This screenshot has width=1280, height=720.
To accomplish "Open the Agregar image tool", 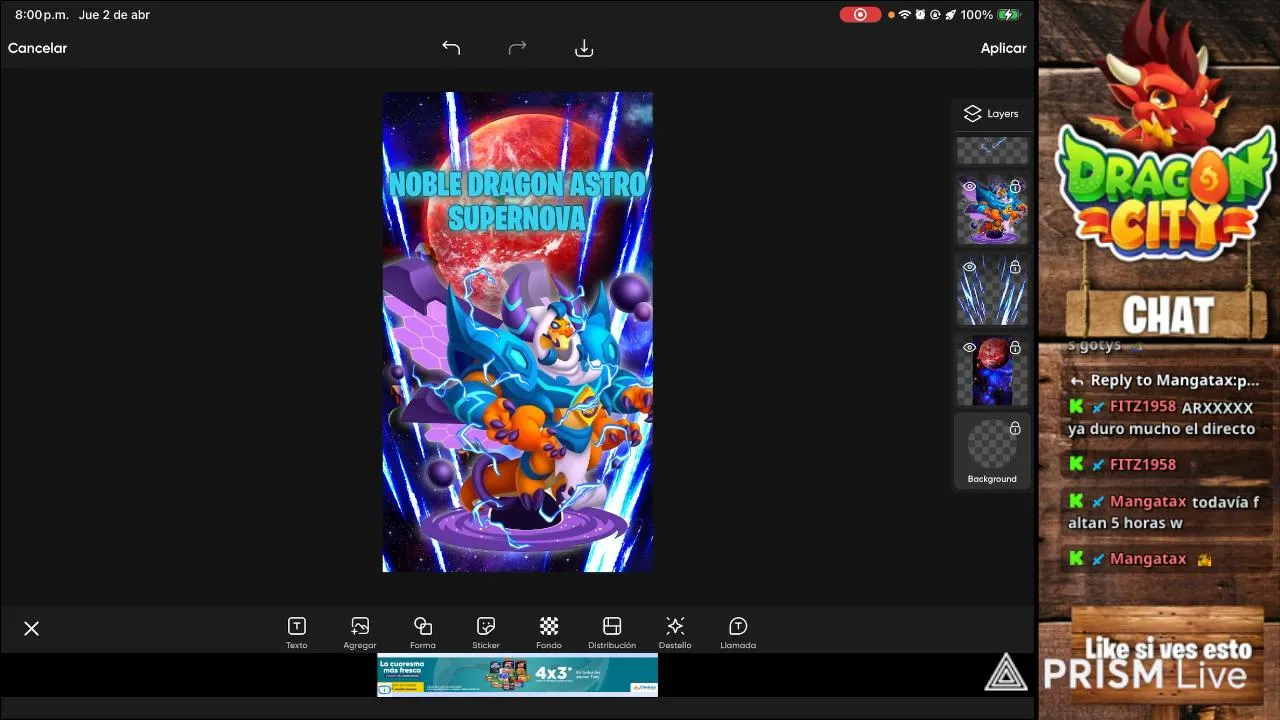I will [x=360, y=633].
